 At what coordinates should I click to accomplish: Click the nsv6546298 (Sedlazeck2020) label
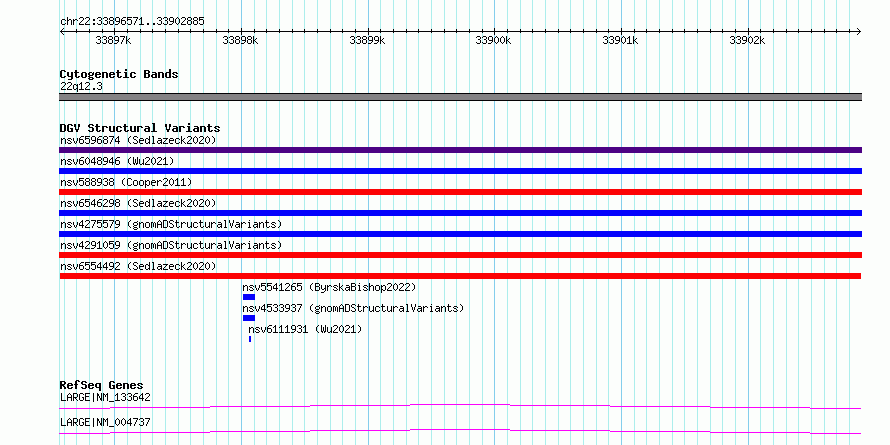point(138,203)
